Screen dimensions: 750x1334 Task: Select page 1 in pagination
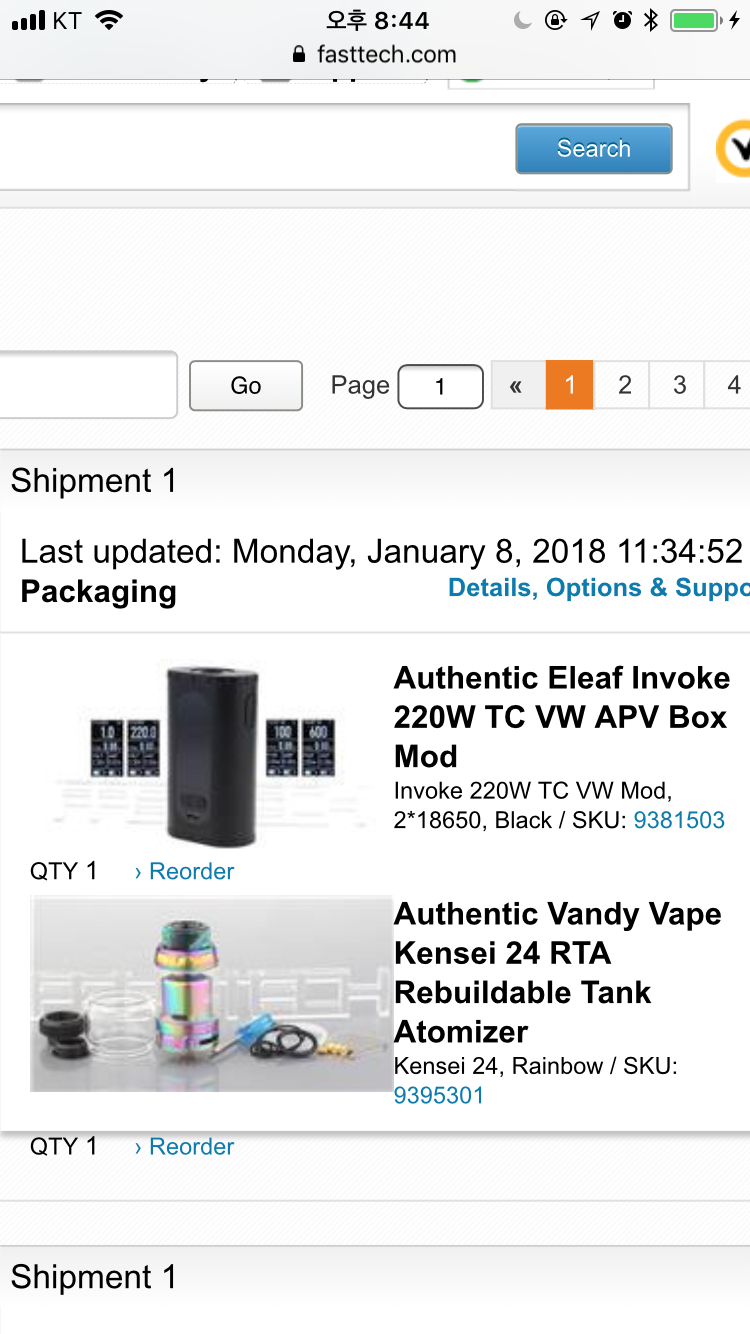[x=570, y=385]
